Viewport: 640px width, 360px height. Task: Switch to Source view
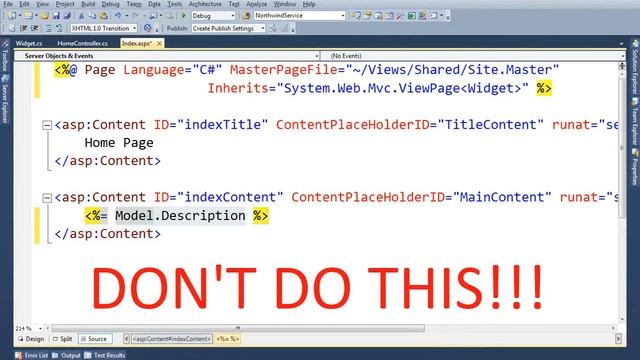point(95,339)
